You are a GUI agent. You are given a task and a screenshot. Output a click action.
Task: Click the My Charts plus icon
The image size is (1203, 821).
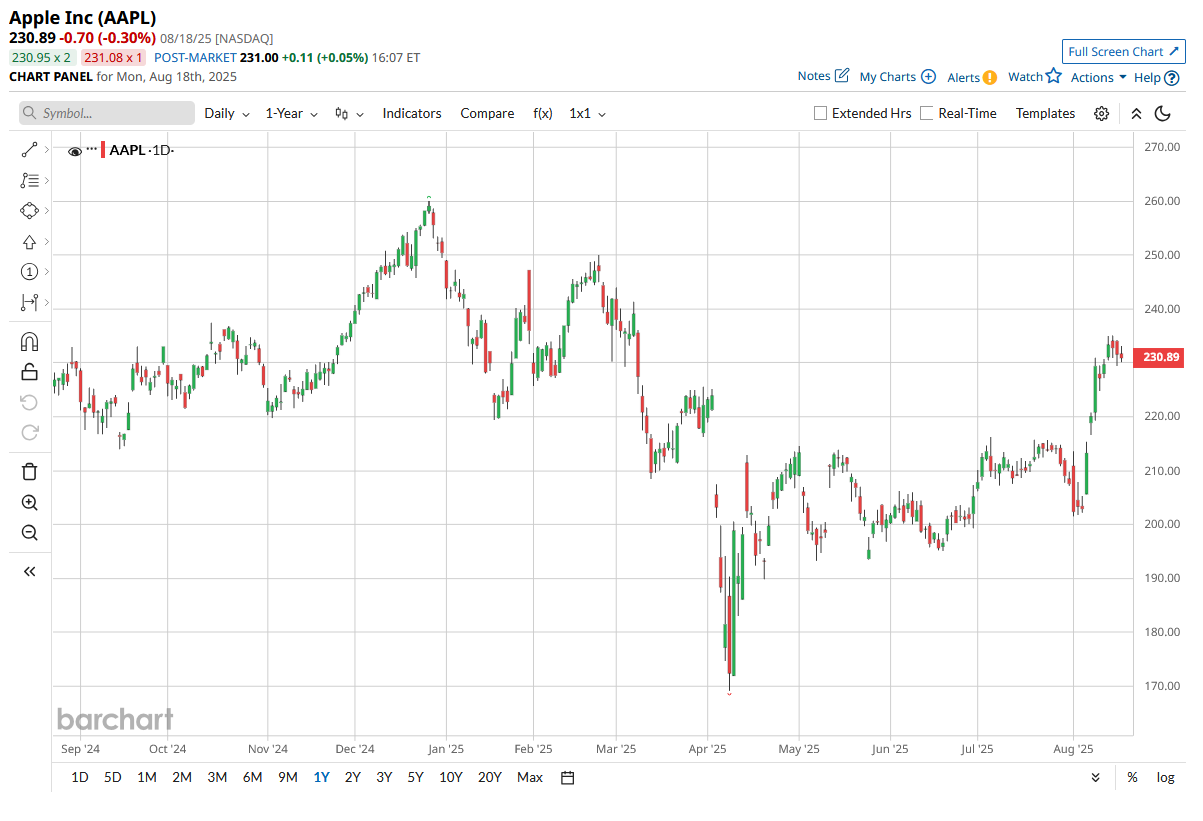coord(928,77)
